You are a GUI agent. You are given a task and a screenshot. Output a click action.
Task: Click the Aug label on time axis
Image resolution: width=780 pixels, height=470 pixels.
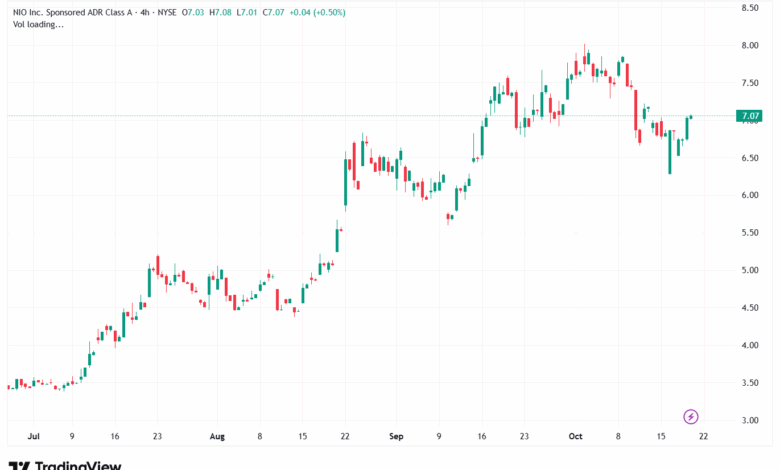point(218,437)
